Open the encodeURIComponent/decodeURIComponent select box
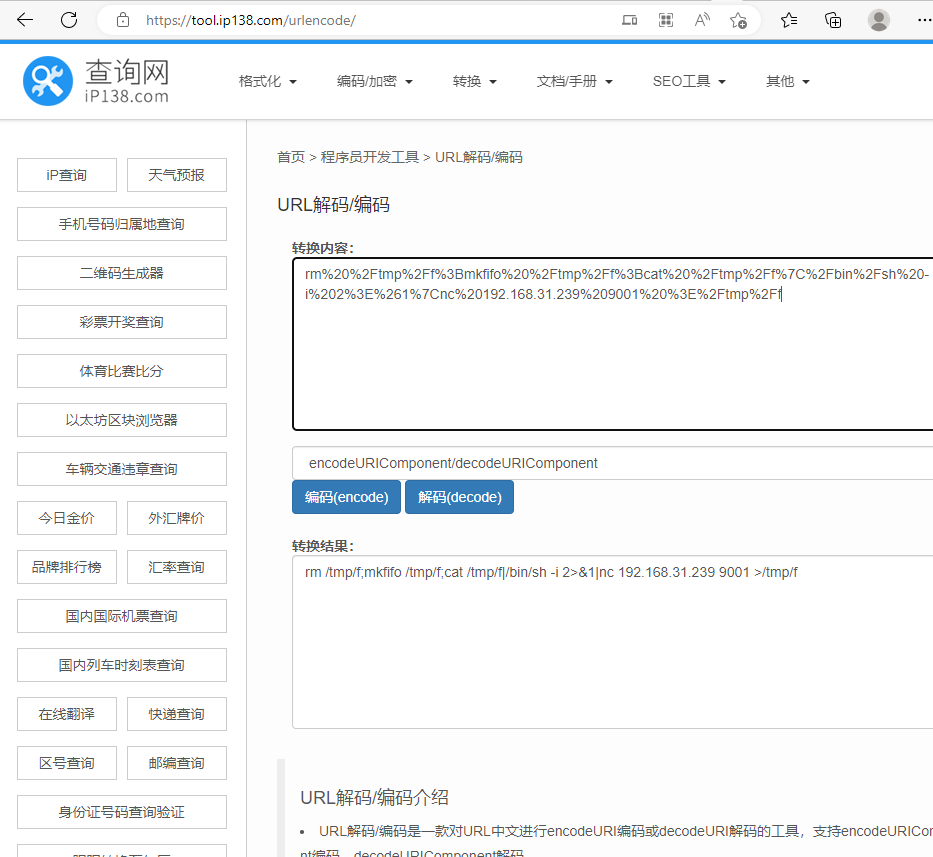 pos(612,463)
